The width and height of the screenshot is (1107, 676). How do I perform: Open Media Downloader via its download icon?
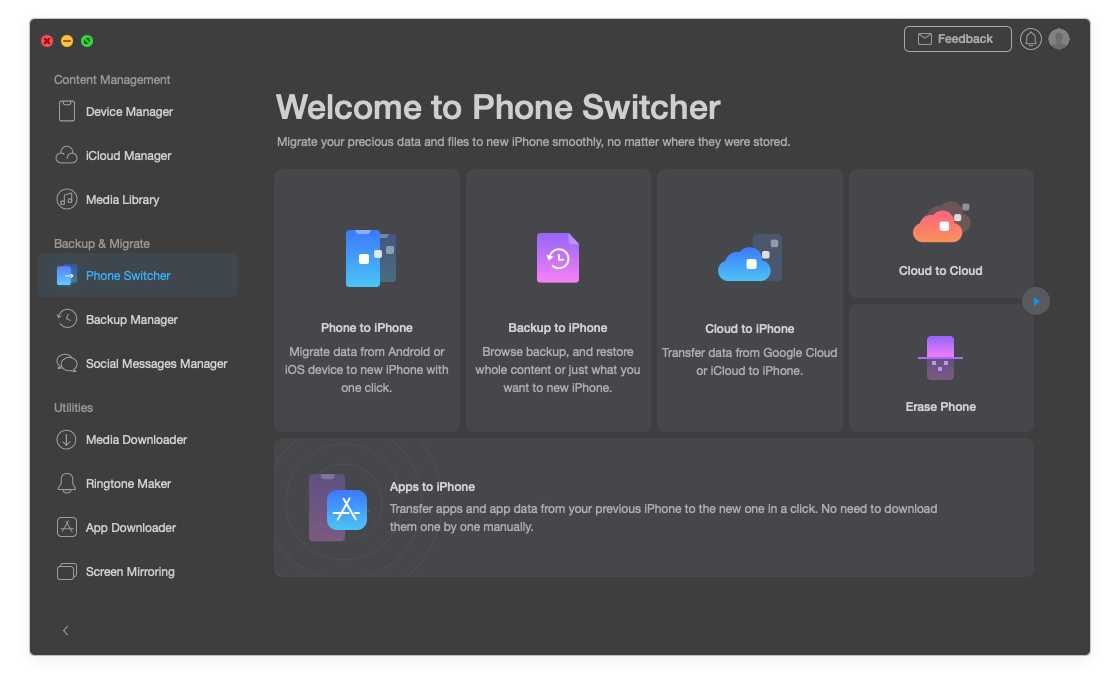67,440
